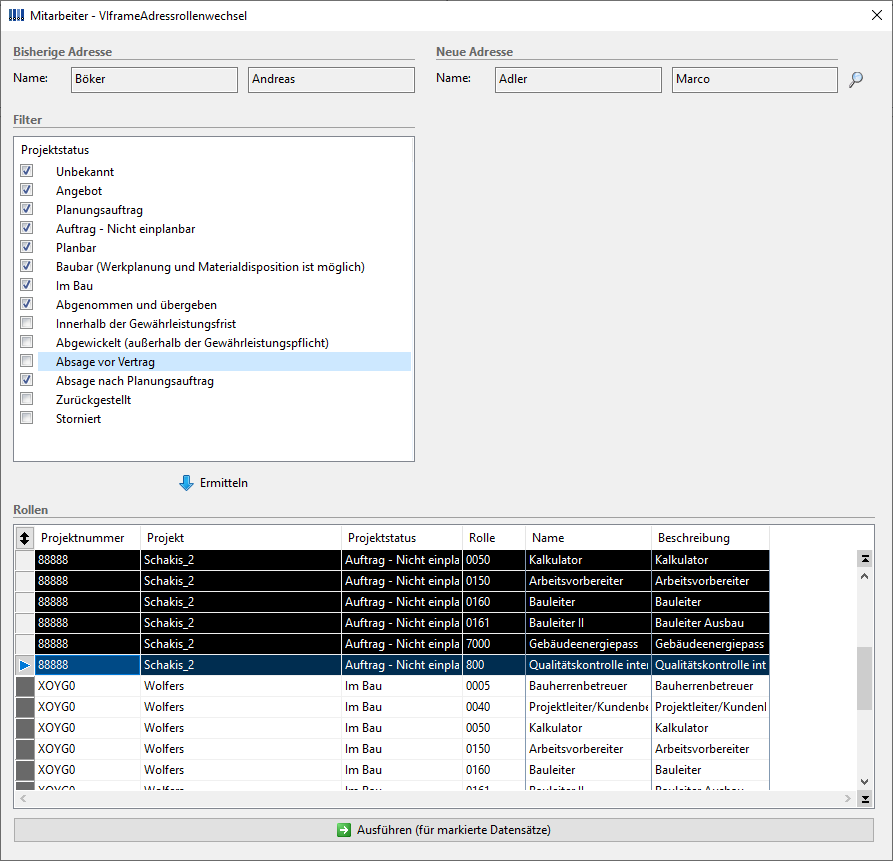Click role cell 0160 in Wolfers row
The height and width of the screenshot is (861, 893).
pyautogui.click(x=494, y=770)
